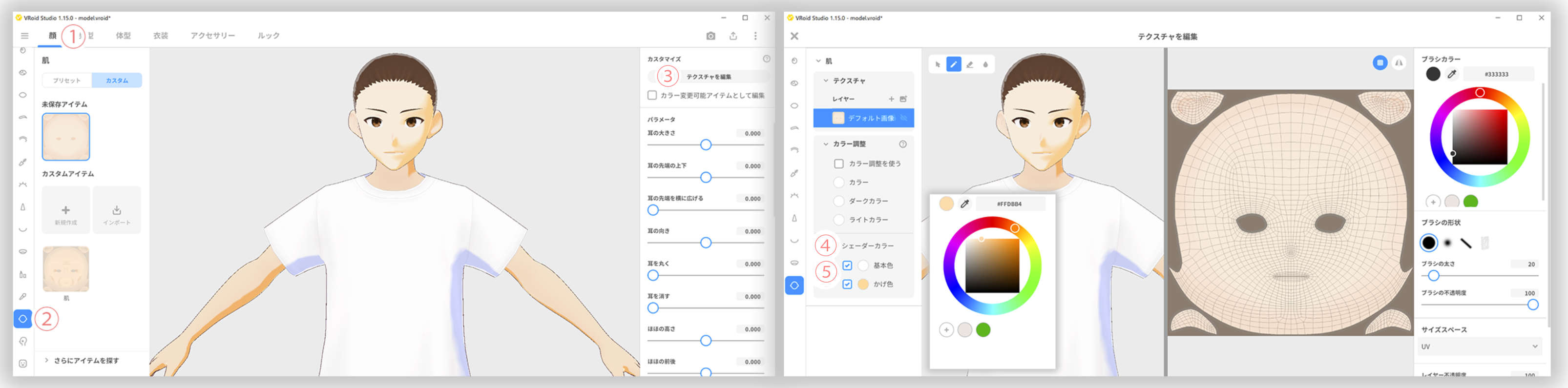The width and height of the screenshot is (1568, 388).
Task: Click the export/share icon in top bar
Action: point(733,36)
